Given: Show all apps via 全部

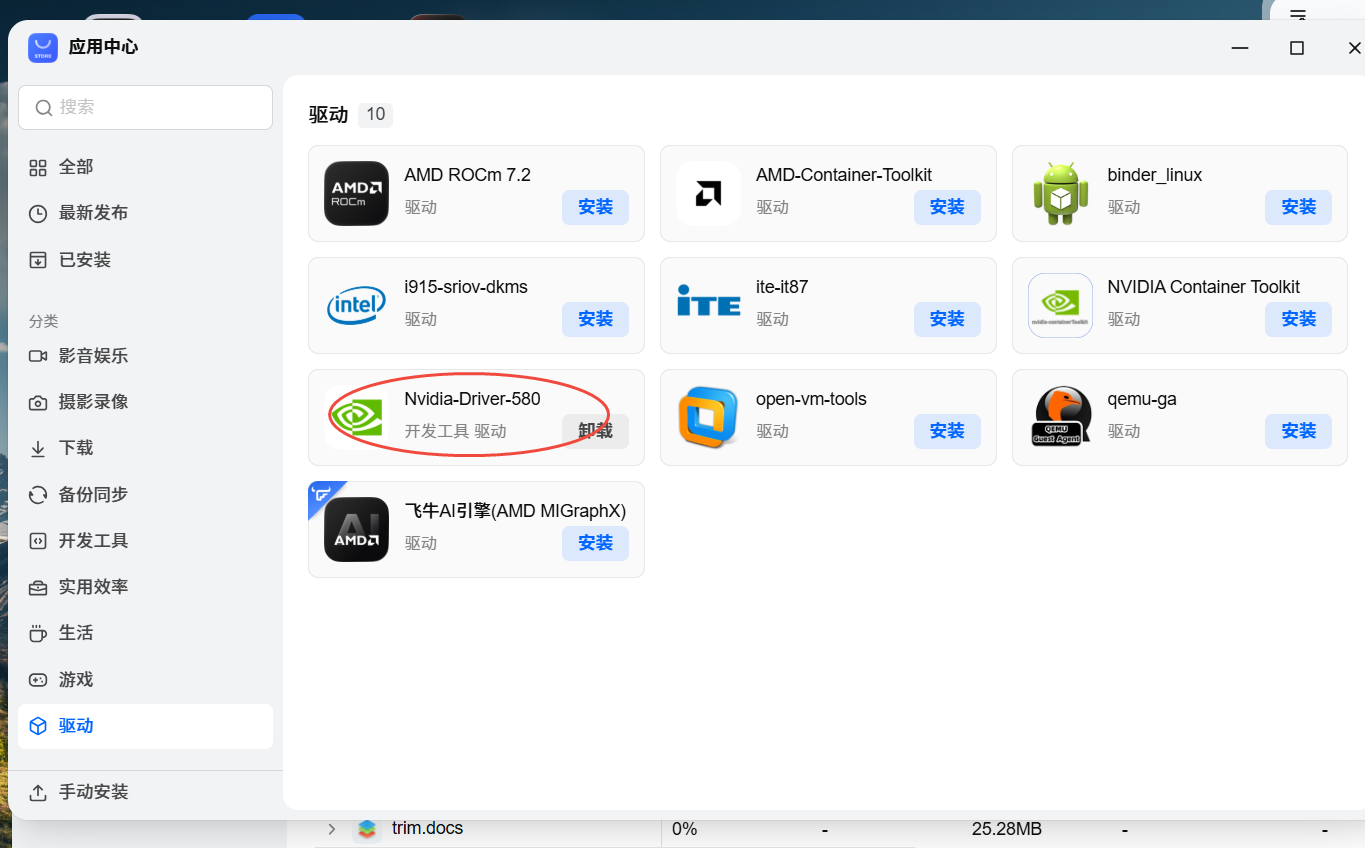Looking at the screenshot, I should coord(145,167).
